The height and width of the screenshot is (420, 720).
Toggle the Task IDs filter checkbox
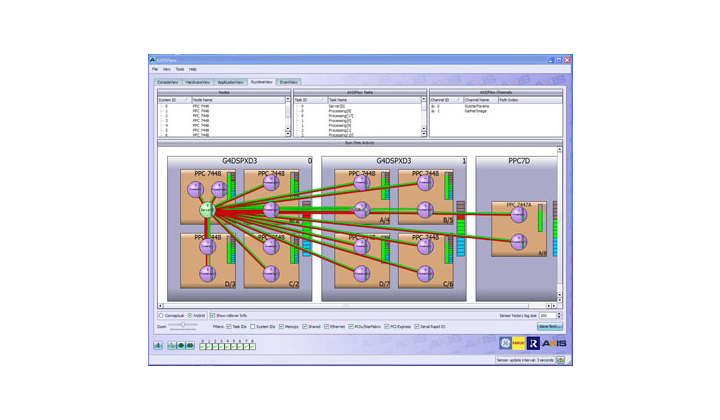coord(229,327)
